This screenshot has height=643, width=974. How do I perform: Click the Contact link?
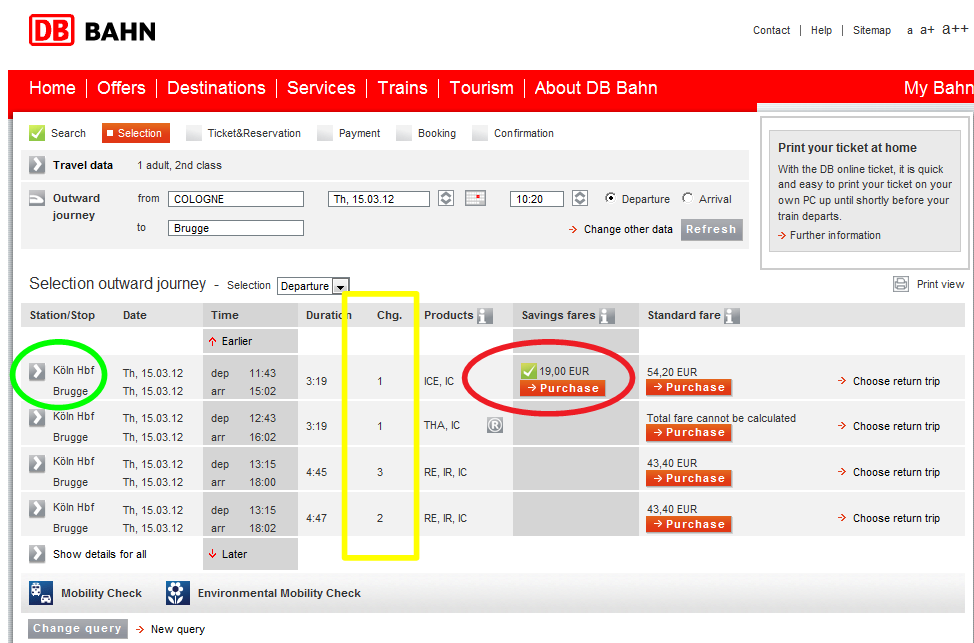(771, 30)
